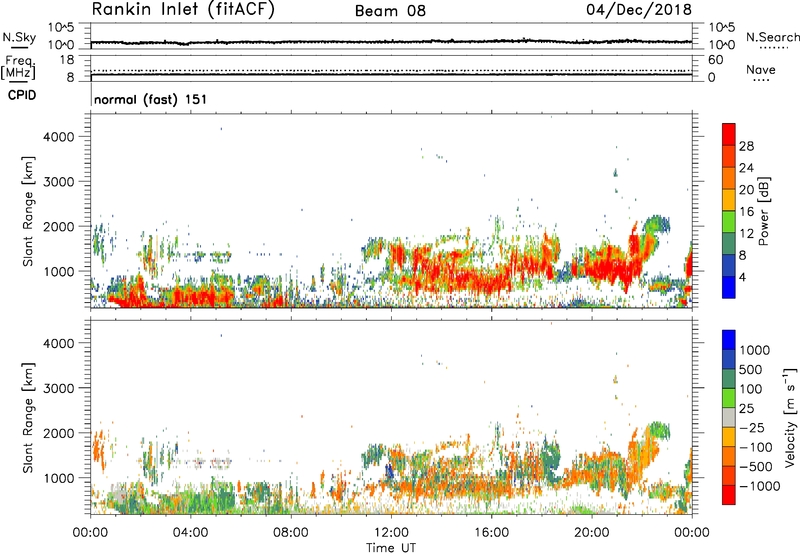
Task: Click the '08:00' time tick label
Action: coord(291,533)
